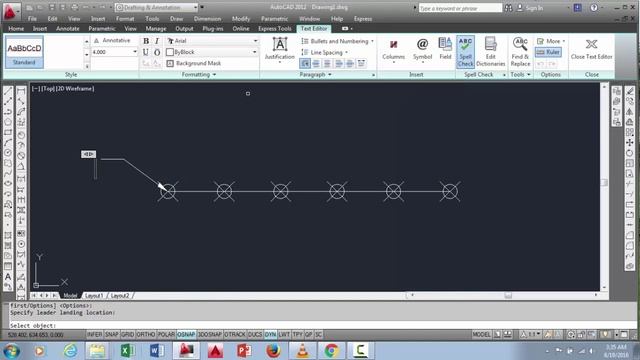
Task: Open the text height 4.000 dropdown
Action: click(135, 52)
